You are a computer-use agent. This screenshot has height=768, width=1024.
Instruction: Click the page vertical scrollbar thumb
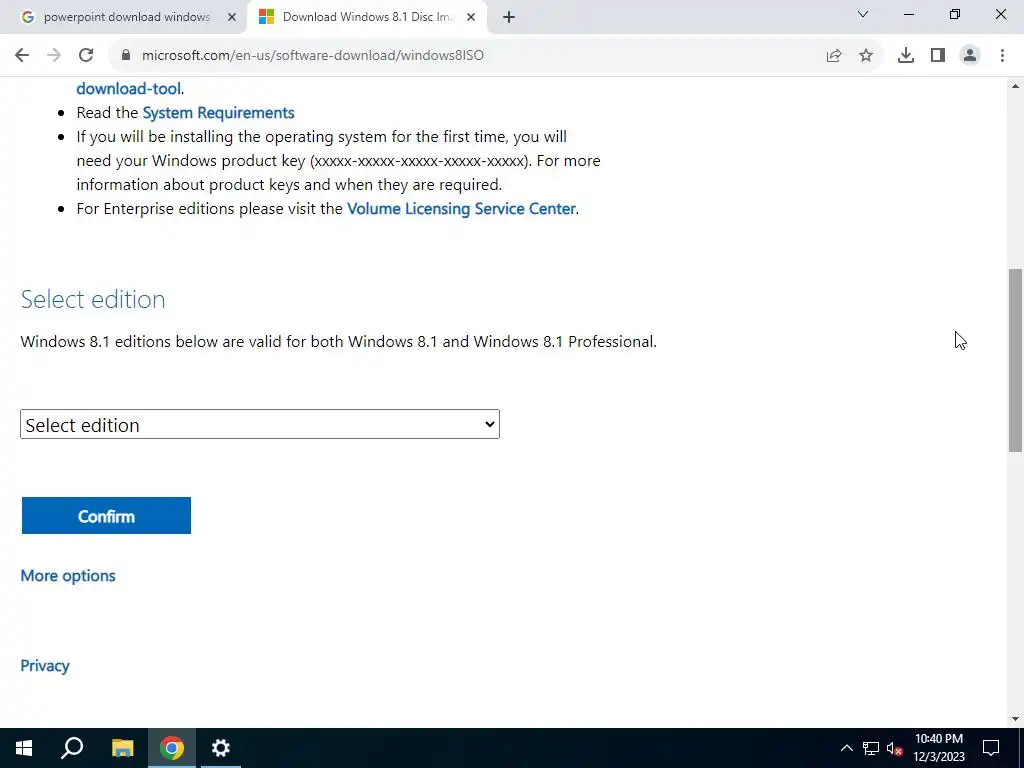(1016, 360)
